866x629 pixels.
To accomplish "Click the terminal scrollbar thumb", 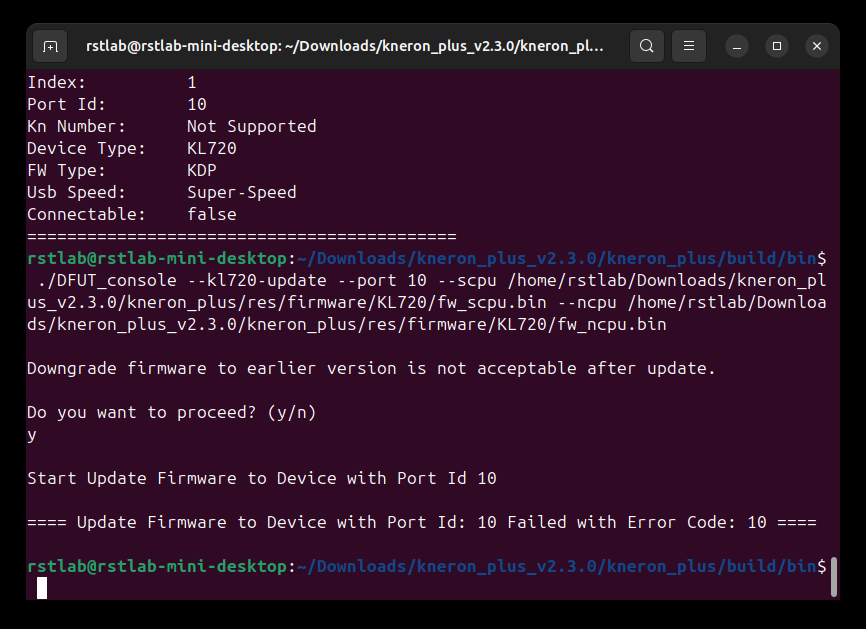I will click(x=834, y=577).
